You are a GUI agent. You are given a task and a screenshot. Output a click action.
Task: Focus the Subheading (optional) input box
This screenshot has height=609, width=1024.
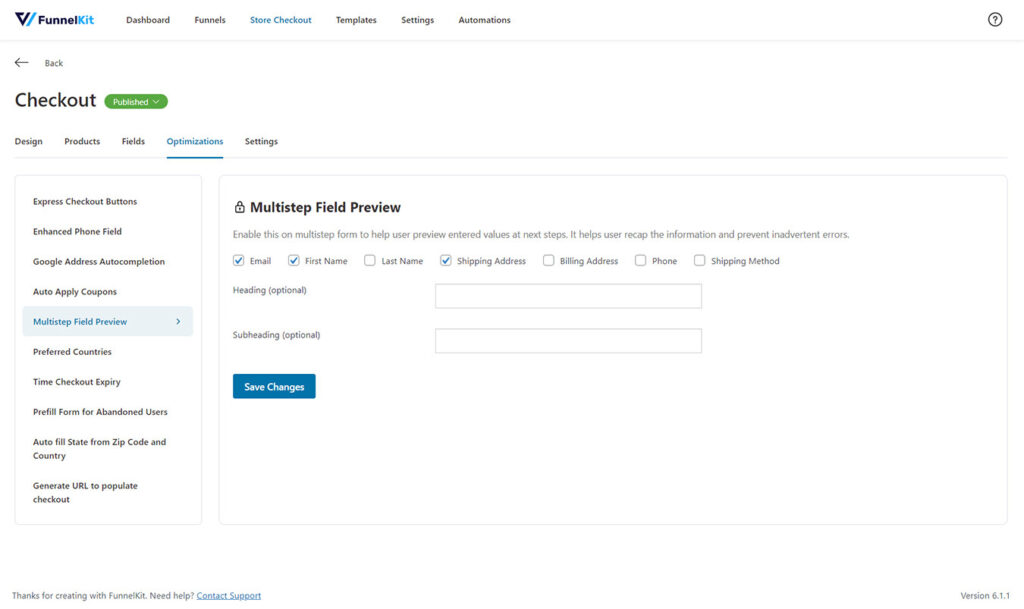point(568,341)
